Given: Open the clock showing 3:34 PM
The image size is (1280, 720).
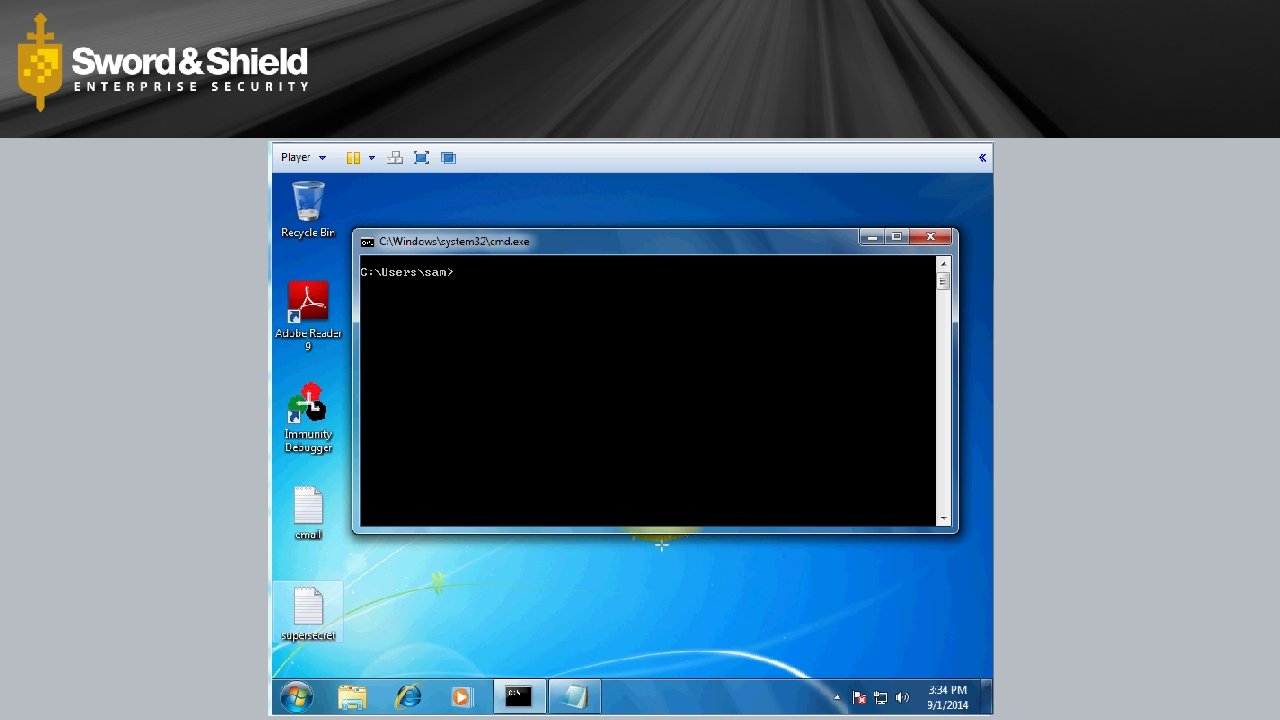Looking at the screenshot, I should (x=947, y=697).
